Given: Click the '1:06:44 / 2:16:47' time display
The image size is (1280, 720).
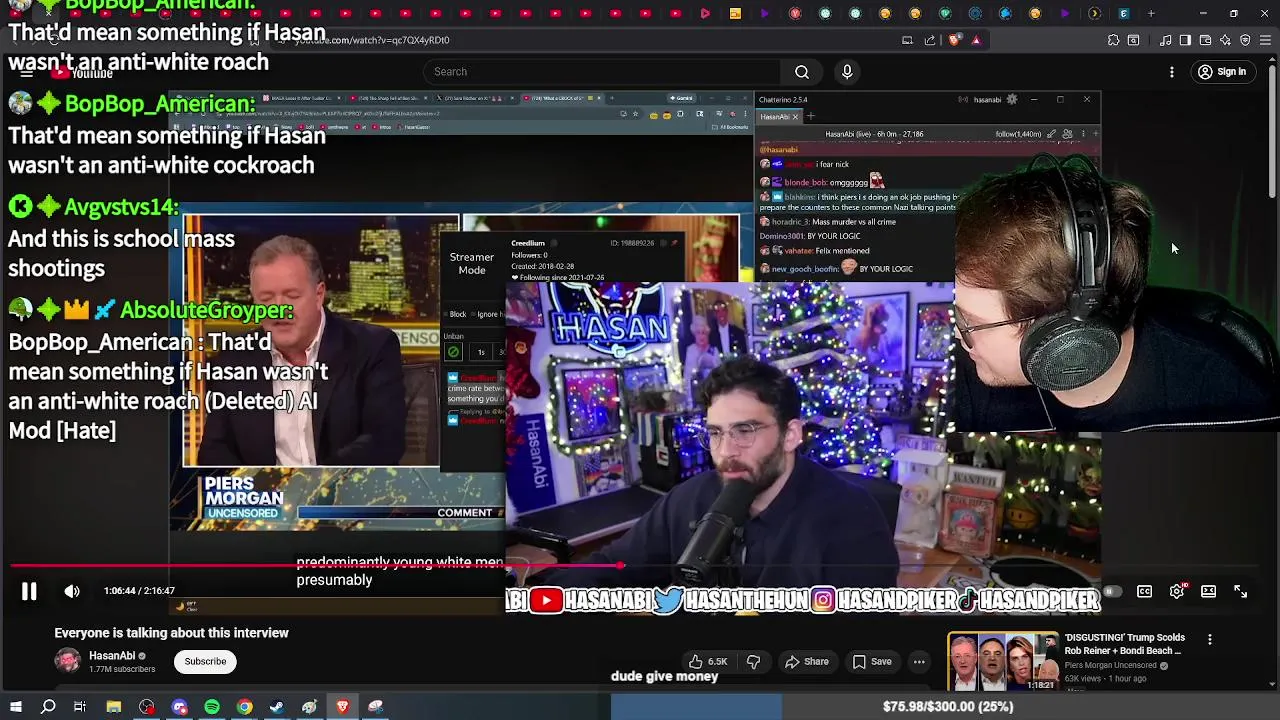Looking at the screenshot, I should click(x=139, y=591).
